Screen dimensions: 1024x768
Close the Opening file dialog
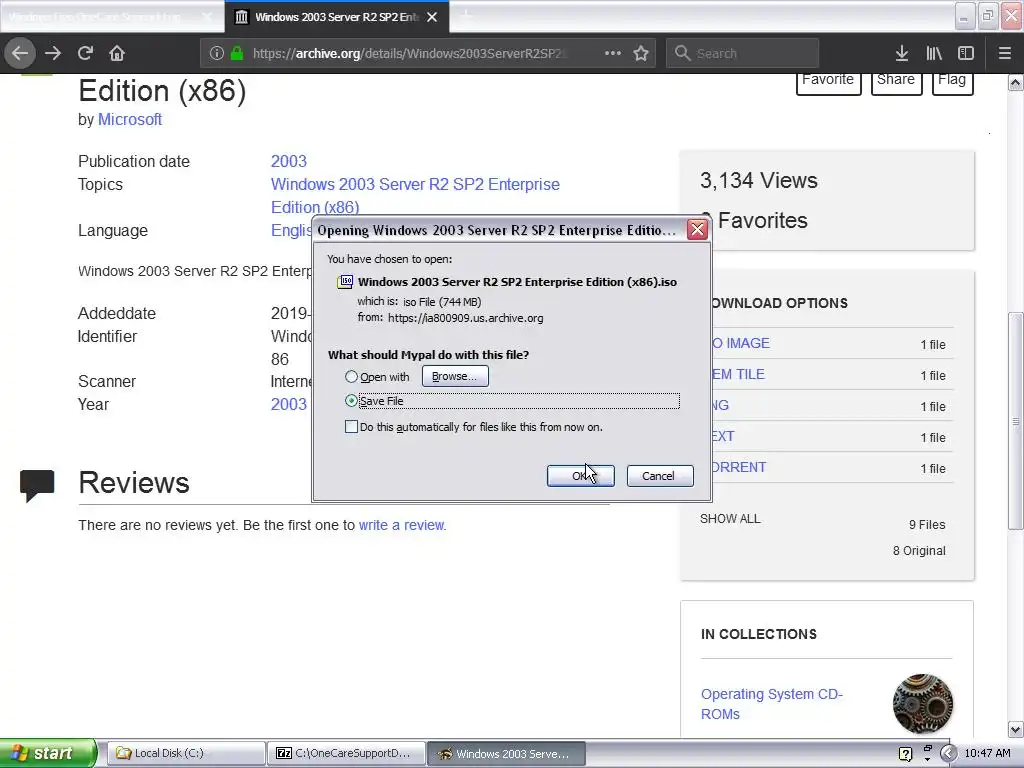pos(697,229)
